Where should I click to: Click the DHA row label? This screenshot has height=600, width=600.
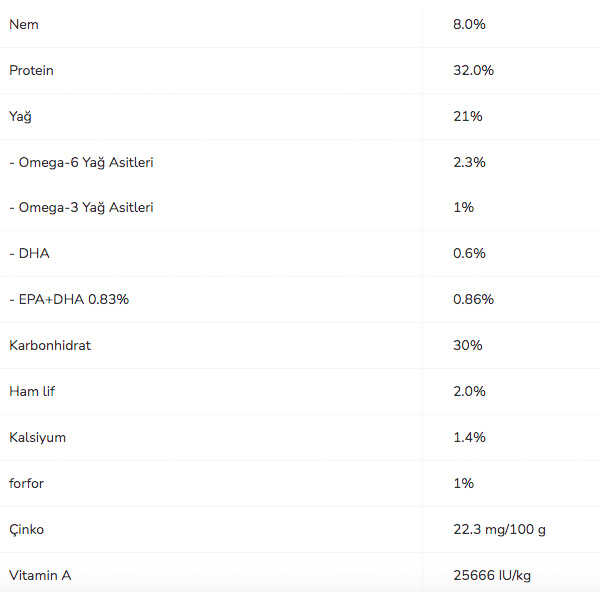point(29,254)
